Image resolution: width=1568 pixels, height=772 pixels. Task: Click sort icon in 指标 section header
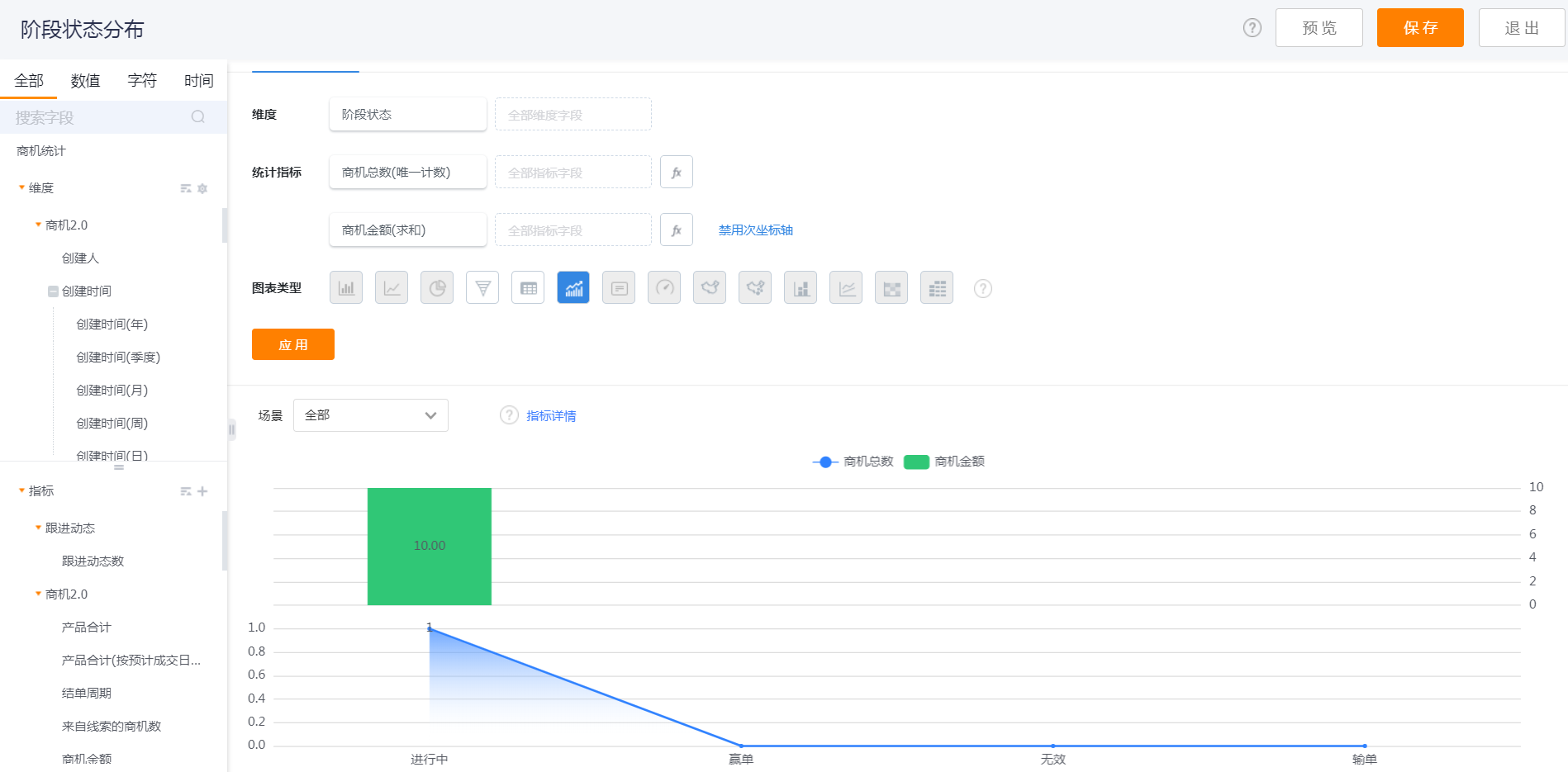tap(186, 491)
